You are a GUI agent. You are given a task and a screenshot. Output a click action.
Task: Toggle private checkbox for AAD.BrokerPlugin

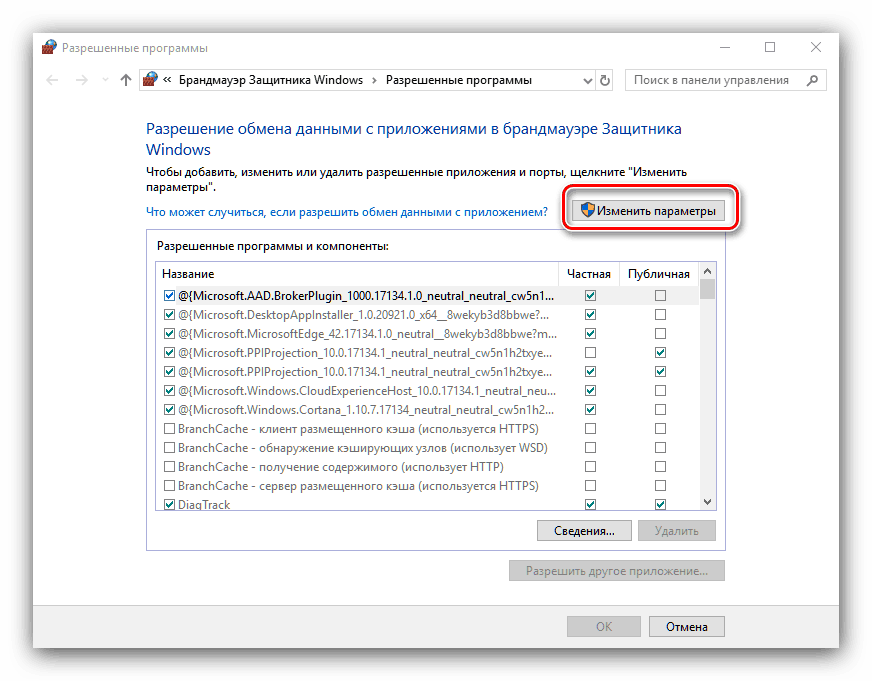[591, 296]
